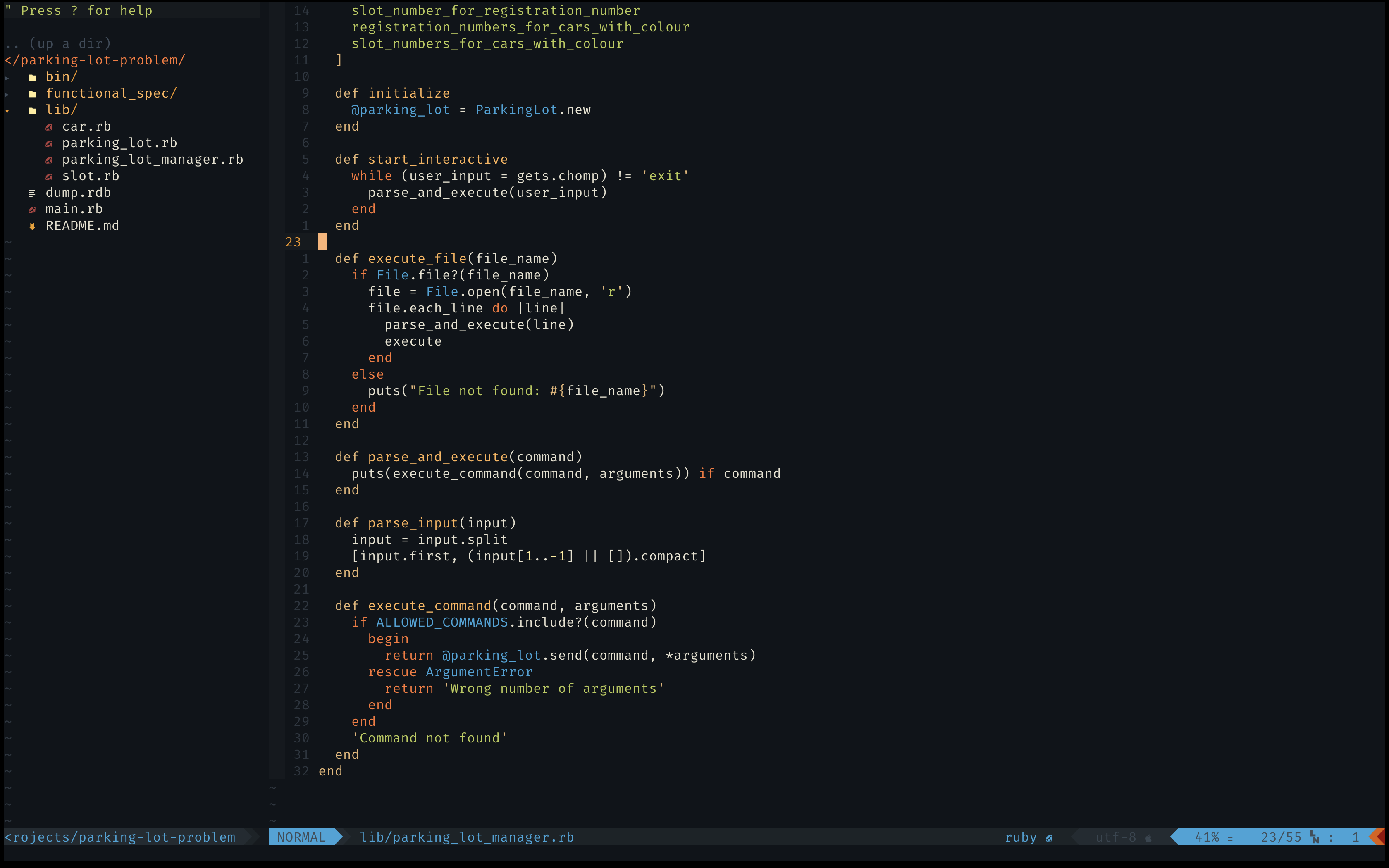Click the ruby filetype icon in statusline
The width and height of the screenshot is (1389, 868).
coord(1049,838)
